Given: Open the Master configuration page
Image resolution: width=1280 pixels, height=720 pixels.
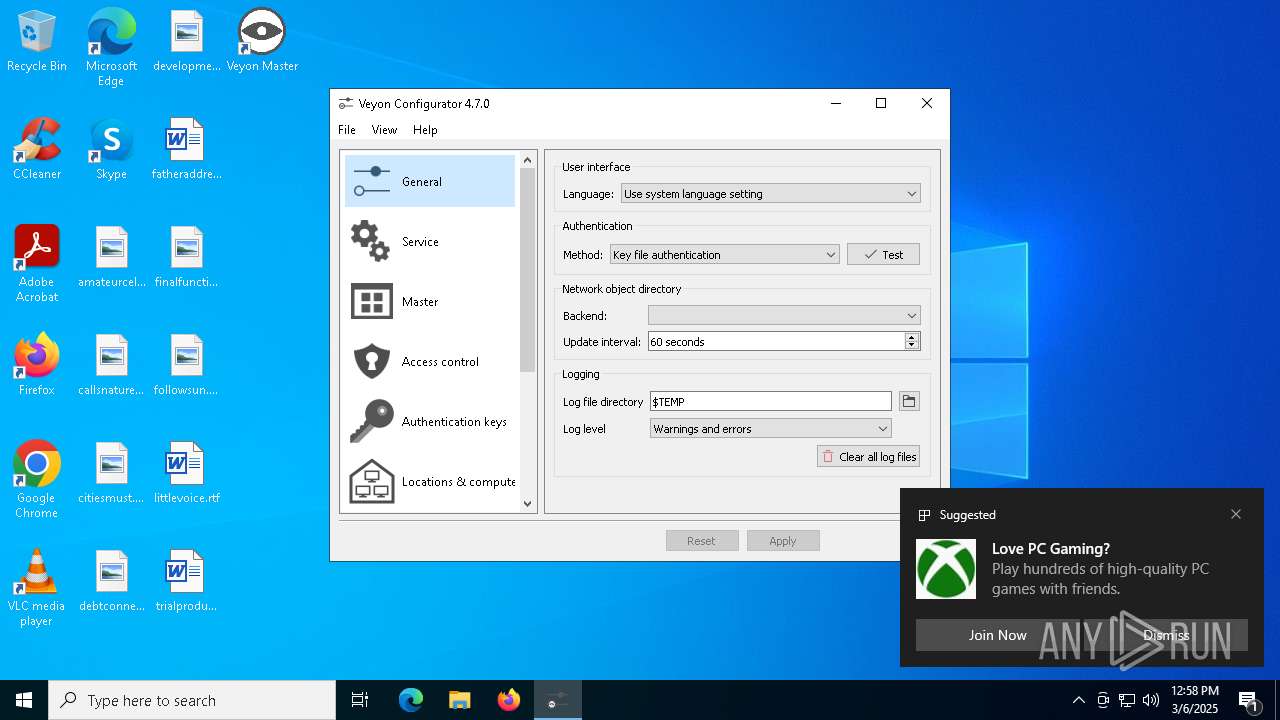Looking at the screenshot, I should click(430, 301).
